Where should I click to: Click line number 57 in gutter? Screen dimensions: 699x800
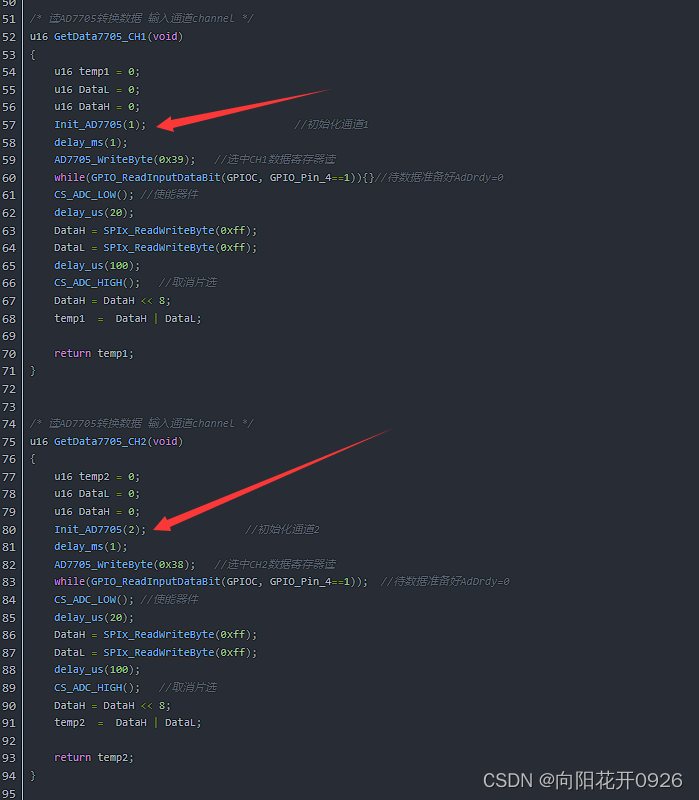9,125
